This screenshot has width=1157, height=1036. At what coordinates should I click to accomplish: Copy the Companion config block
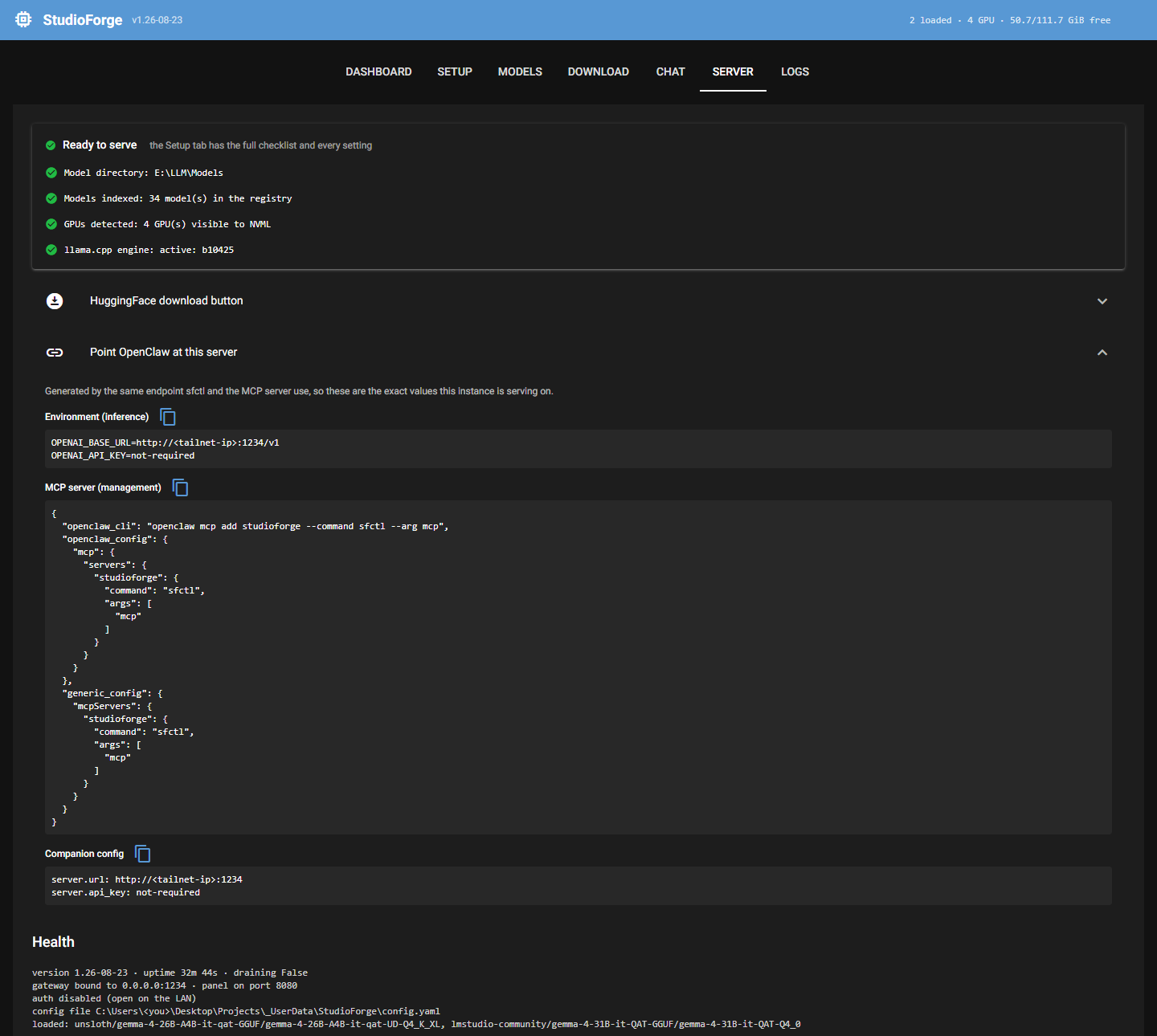143,854
